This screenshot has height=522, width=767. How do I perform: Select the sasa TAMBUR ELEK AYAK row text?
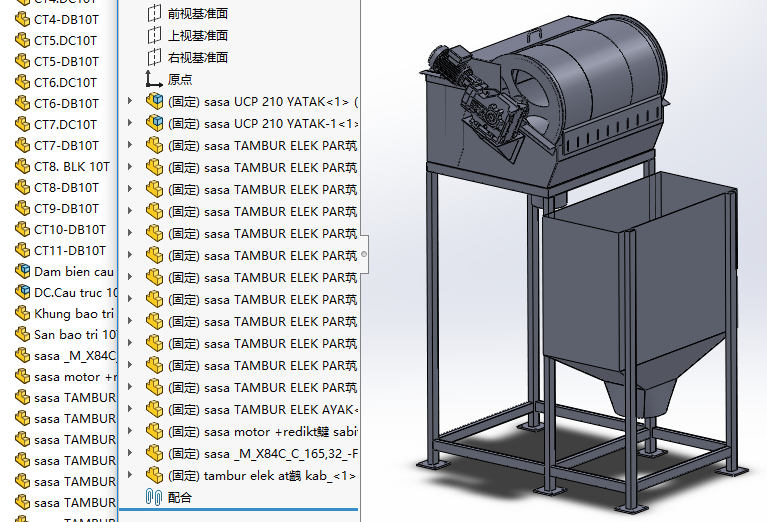(263, 410)
